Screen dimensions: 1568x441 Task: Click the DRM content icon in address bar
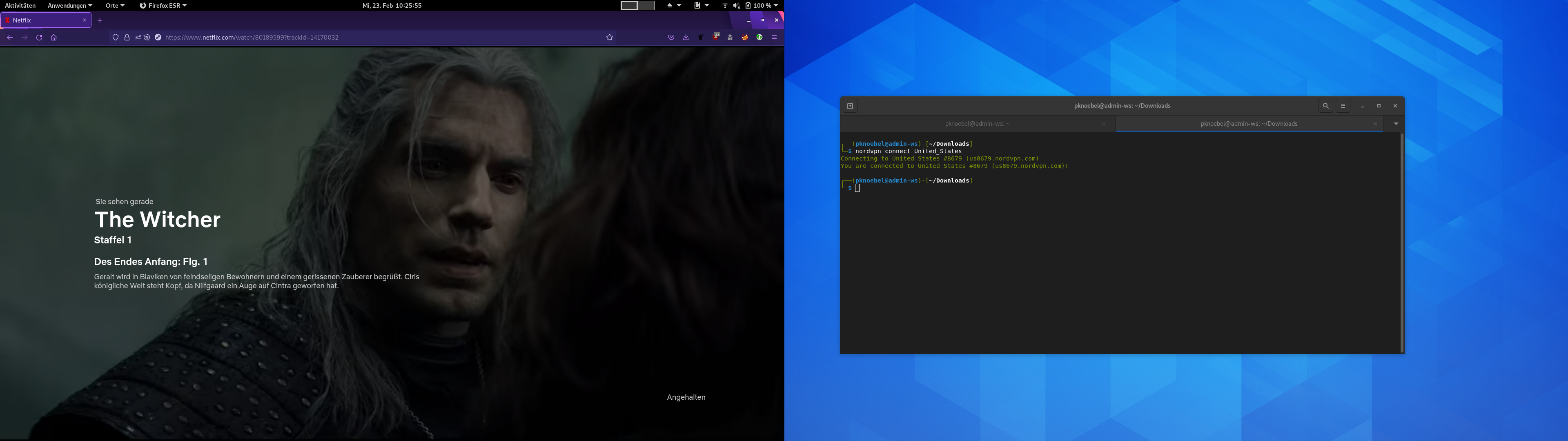(158, 38)
